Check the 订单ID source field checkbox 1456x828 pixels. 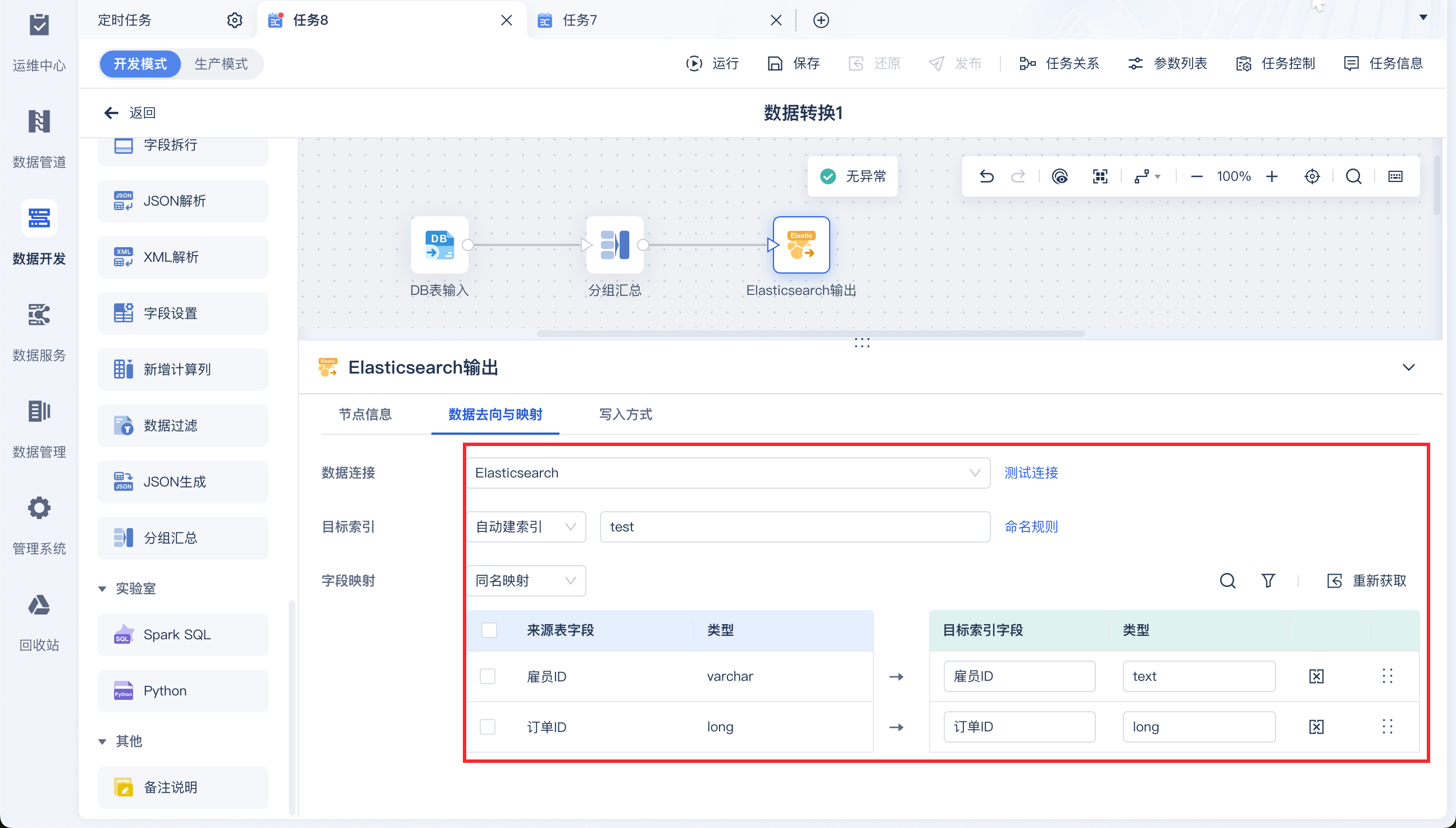coord(487,727)
